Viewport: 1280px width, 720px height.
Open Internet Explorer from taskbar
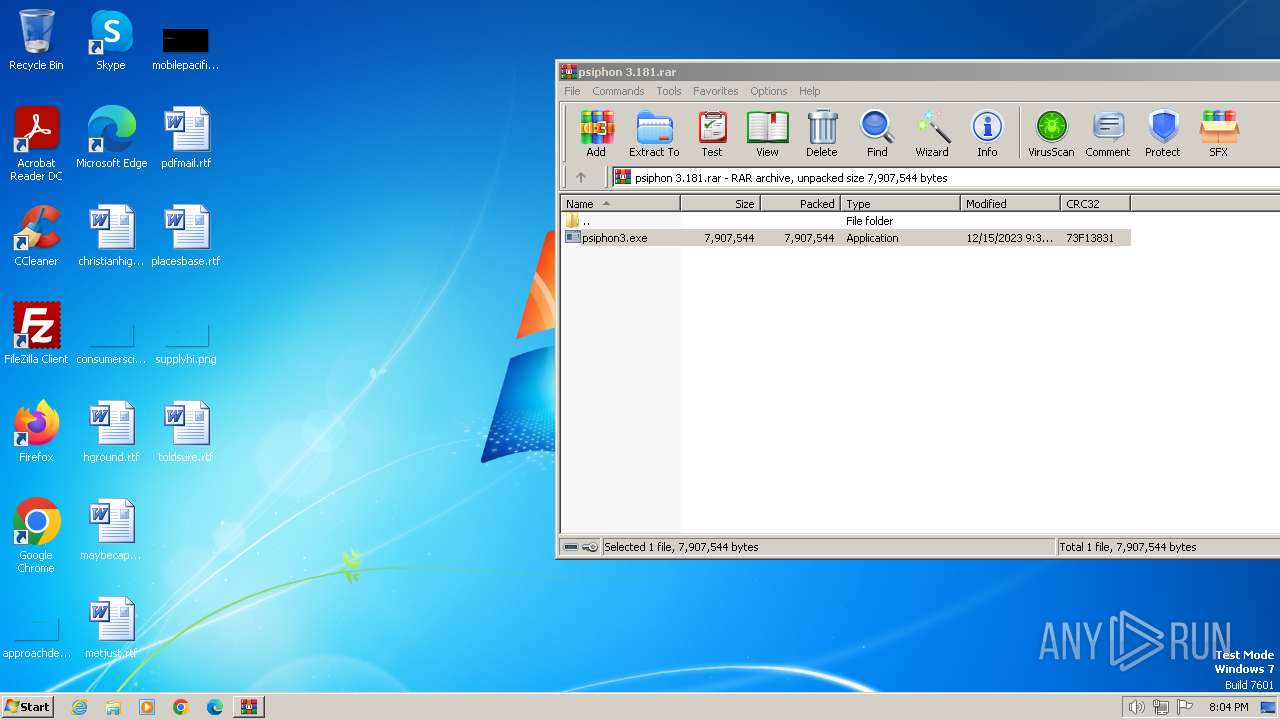click(x=79, y=707)
